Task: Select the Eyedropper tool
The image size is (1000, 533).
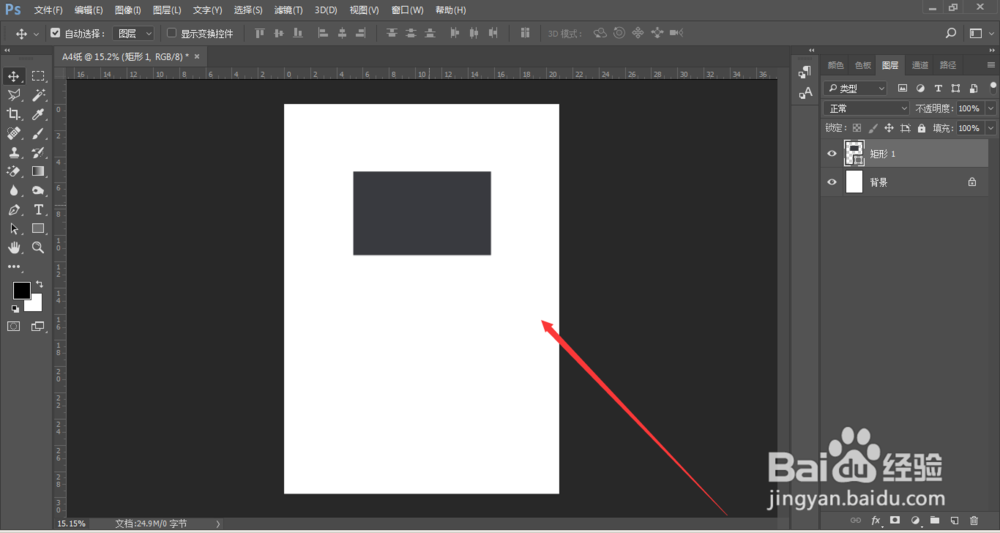Action: (x=38, y=115)
